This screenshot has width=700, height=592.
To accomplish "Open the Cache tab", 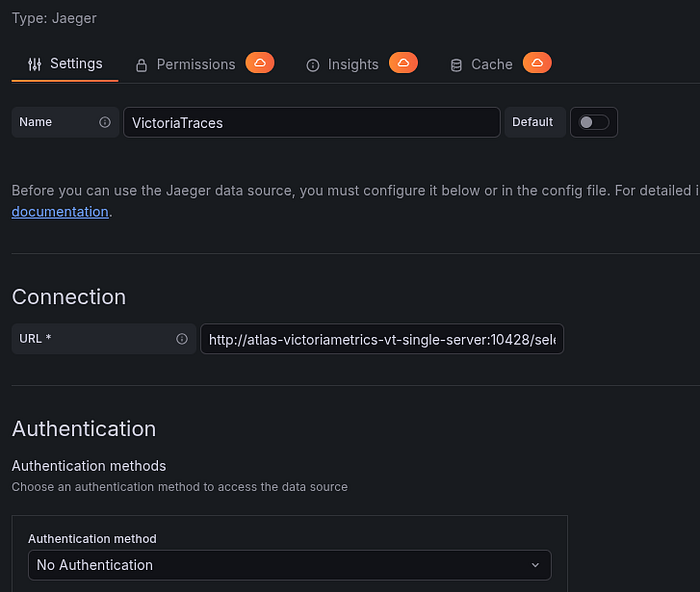I will click(x=492, y=65).
